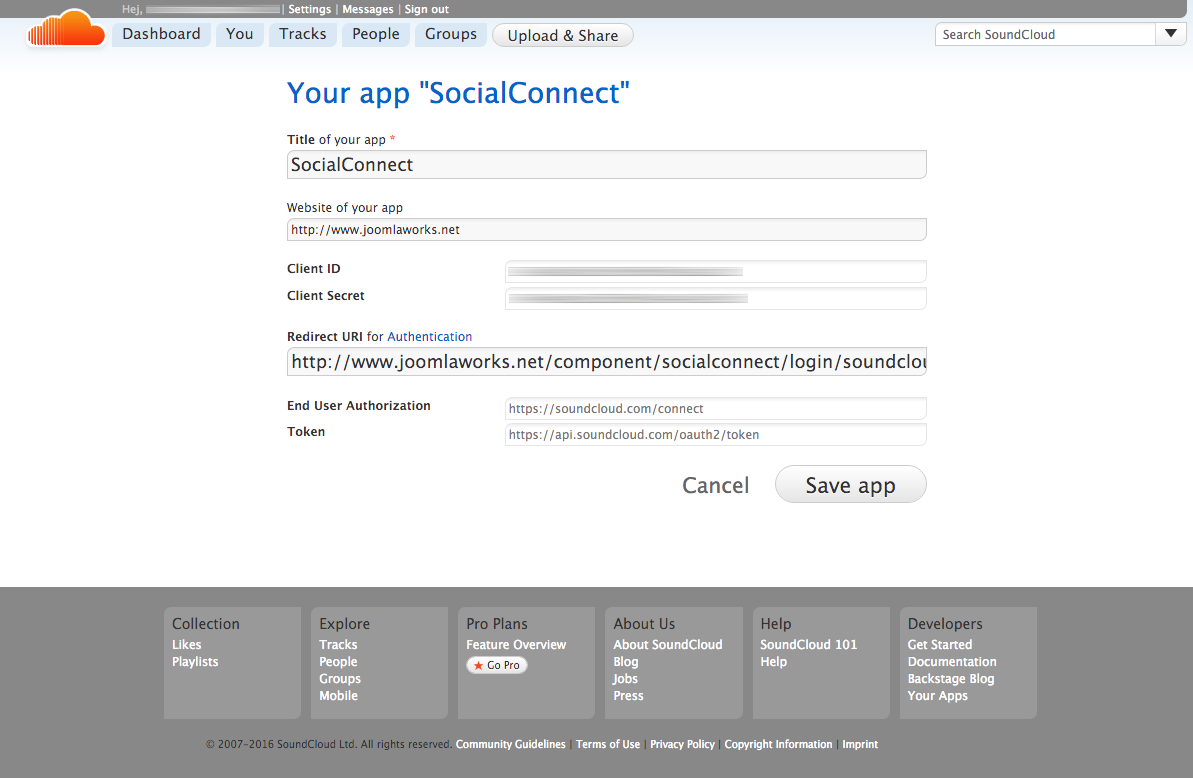
Task: Open the SoundCloud 101 link
Action: pyautogui.click(x=808, y=644)
